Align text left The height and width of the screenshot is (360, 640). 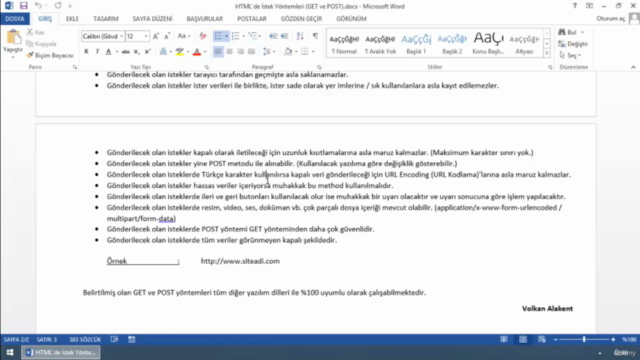[x=218, y=52]
